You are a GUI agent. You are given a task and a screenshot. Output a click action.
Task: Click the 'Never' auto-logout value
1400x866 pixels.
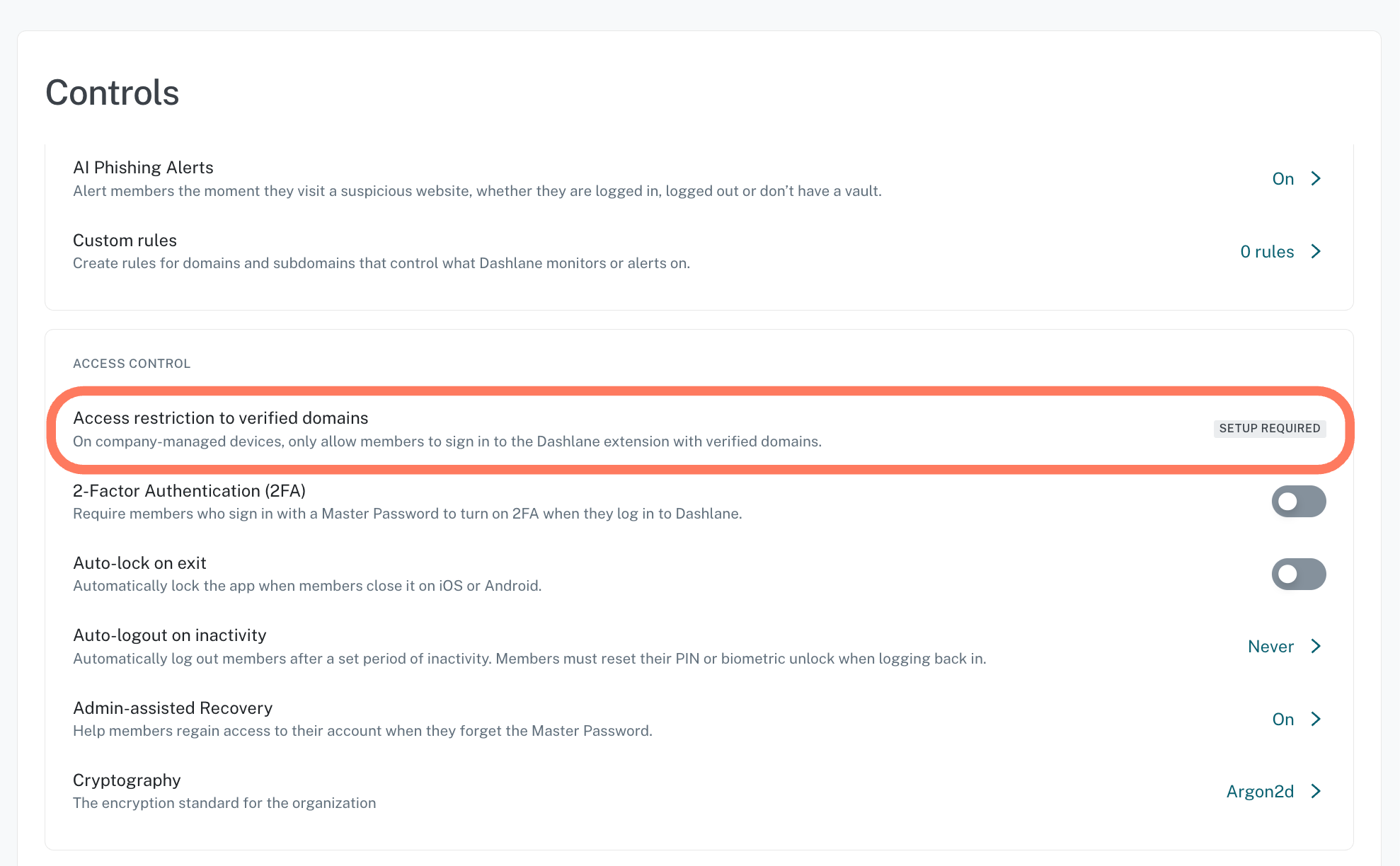(x=1270, y=646)
